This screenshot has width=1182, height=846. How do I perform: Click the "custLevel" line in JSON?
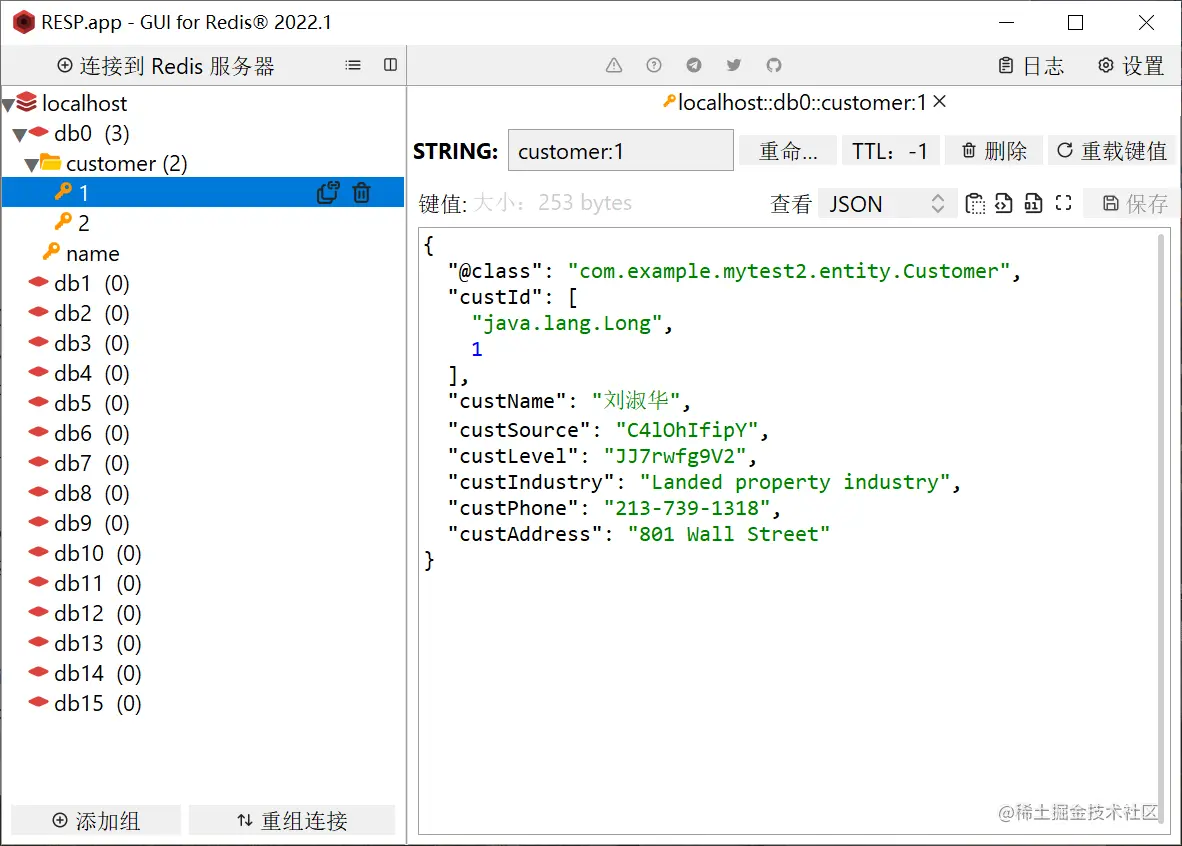pyautogui.click(x=602, y=455)
